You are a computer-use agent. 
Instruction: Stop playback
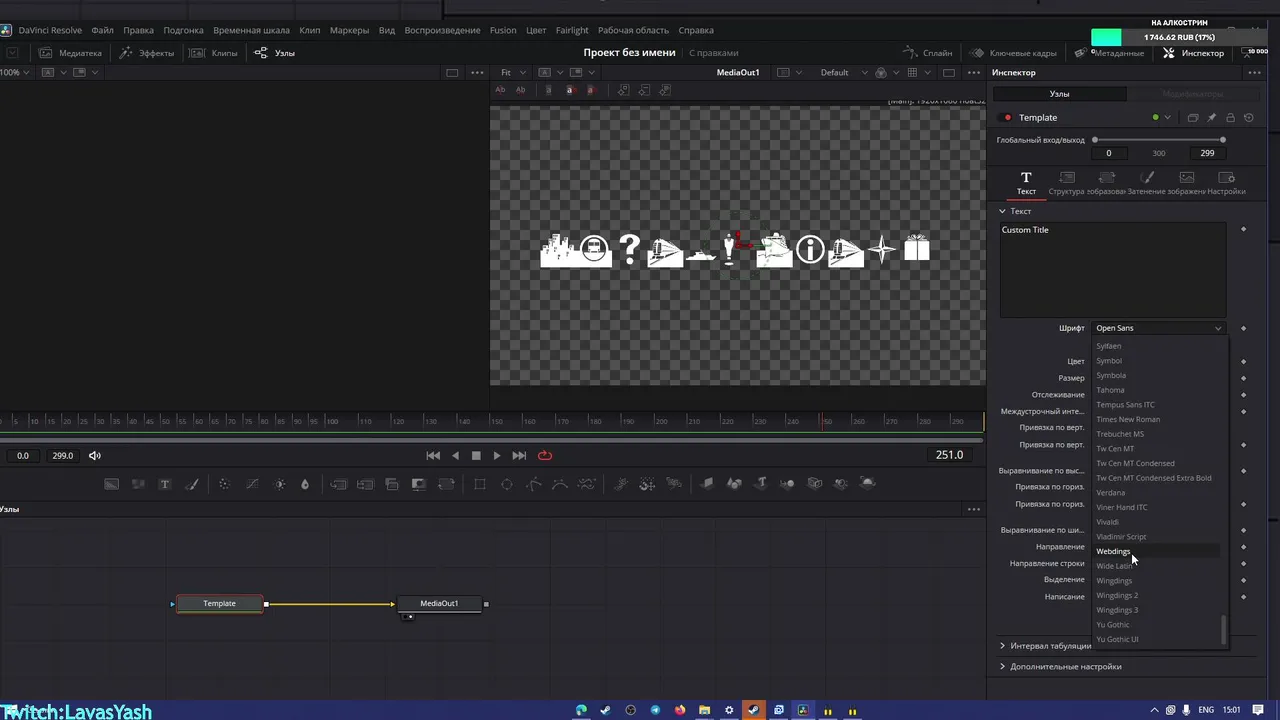click(476, 456)
